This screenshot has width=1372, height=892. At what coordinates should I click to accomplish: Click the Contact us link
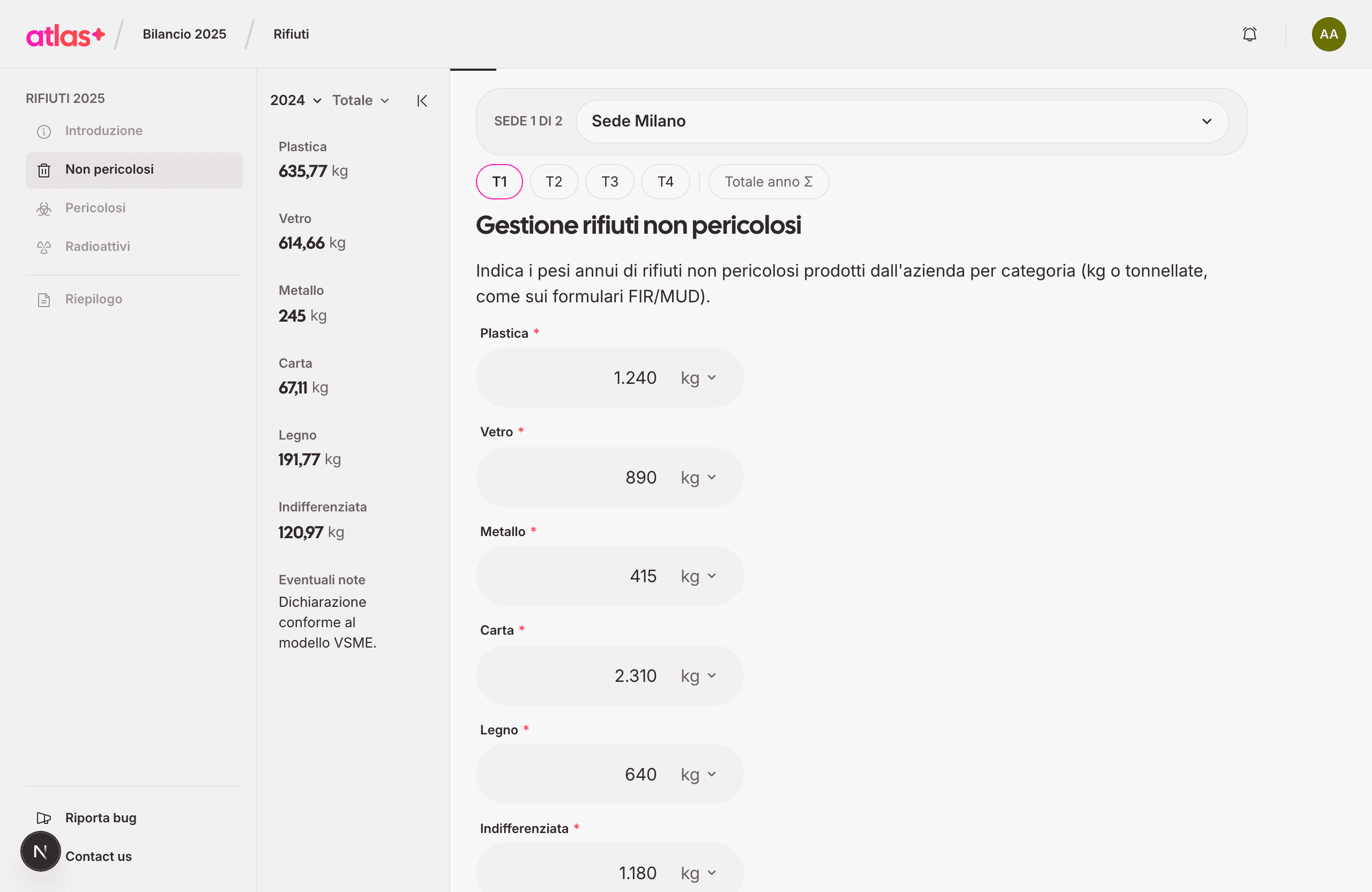coord(99,856)
